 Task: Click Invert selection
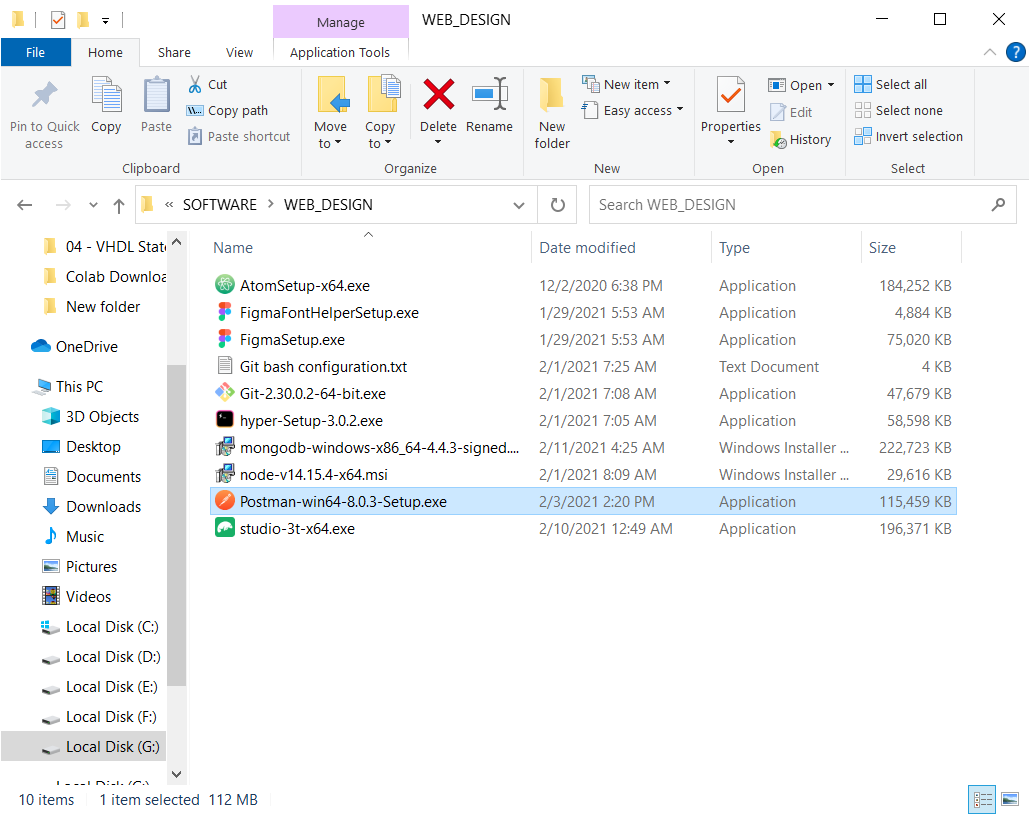[x=908, y=137]
